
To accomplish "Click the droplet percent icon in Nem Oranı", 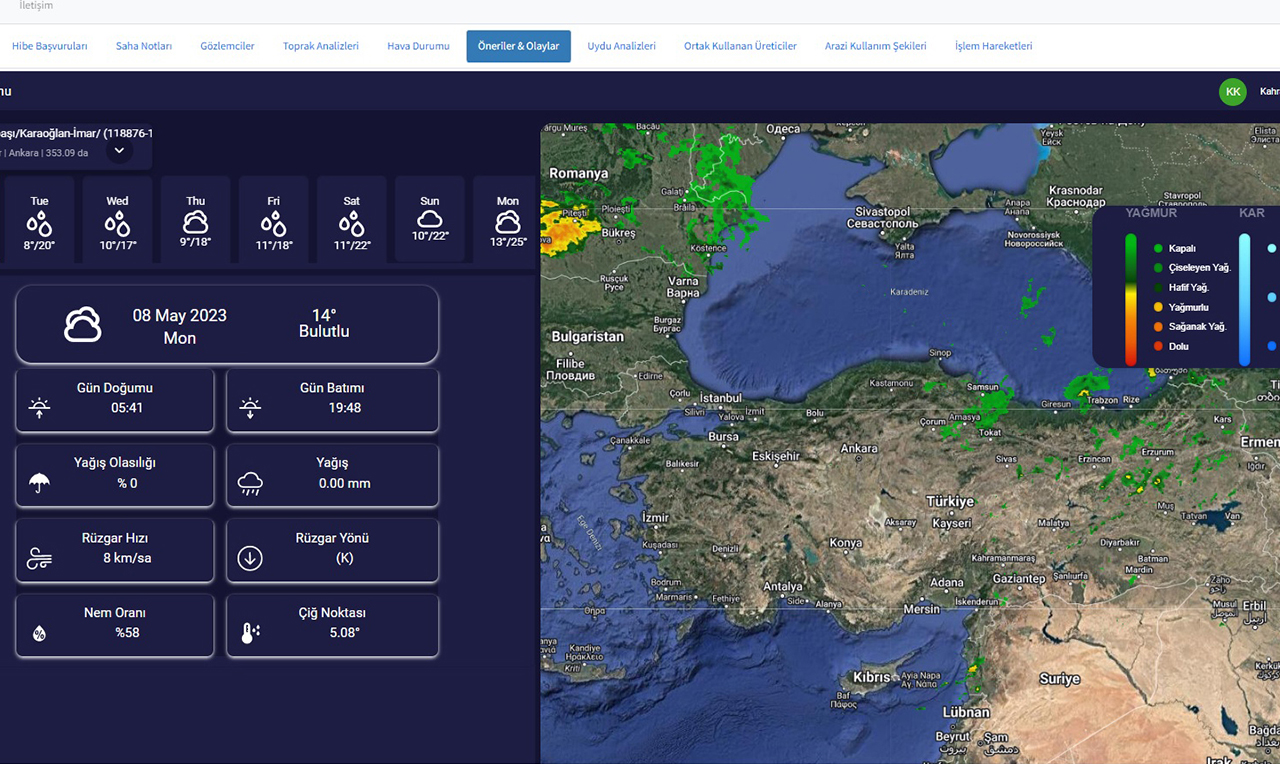I will coord(40,633).
